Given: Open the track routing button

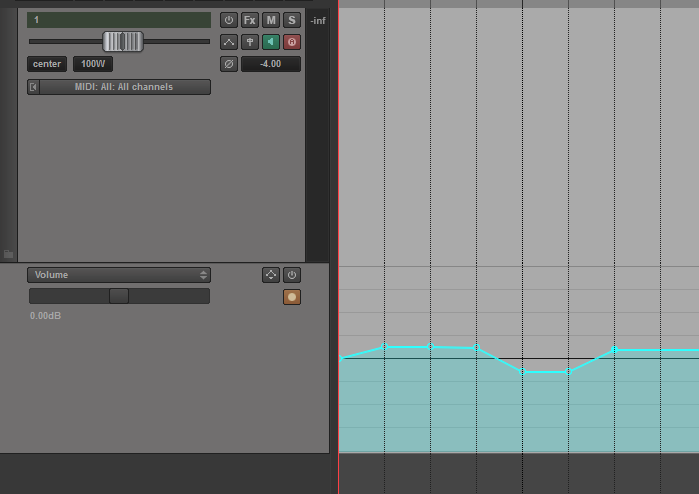Looking at the screenshot, I should (x=250, y=42).
